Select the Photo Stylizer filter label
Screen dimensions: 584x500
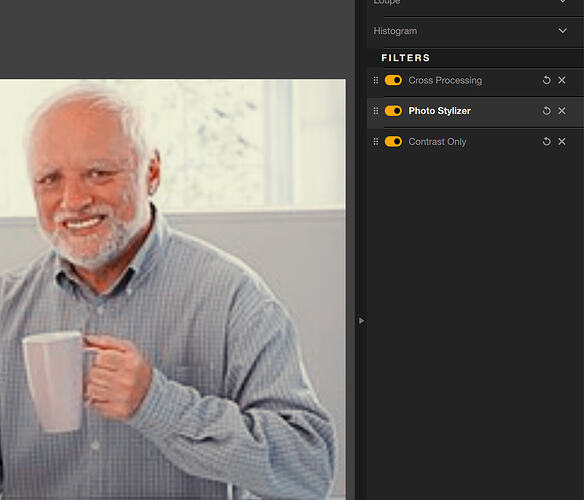pyautogui.click(x=439, y=111)
